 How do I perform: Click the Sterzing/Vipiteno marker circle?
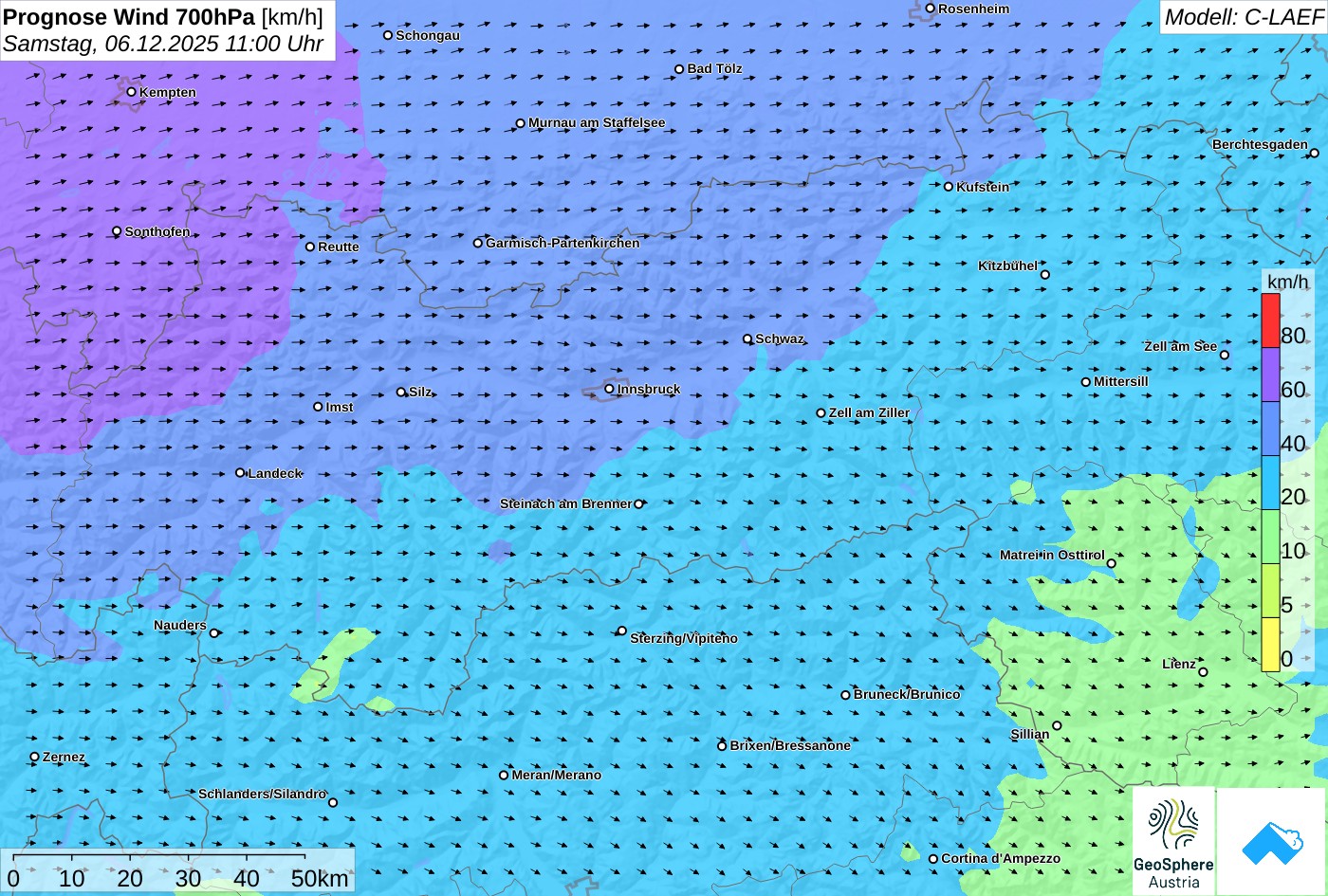click(x=622, y=631)
